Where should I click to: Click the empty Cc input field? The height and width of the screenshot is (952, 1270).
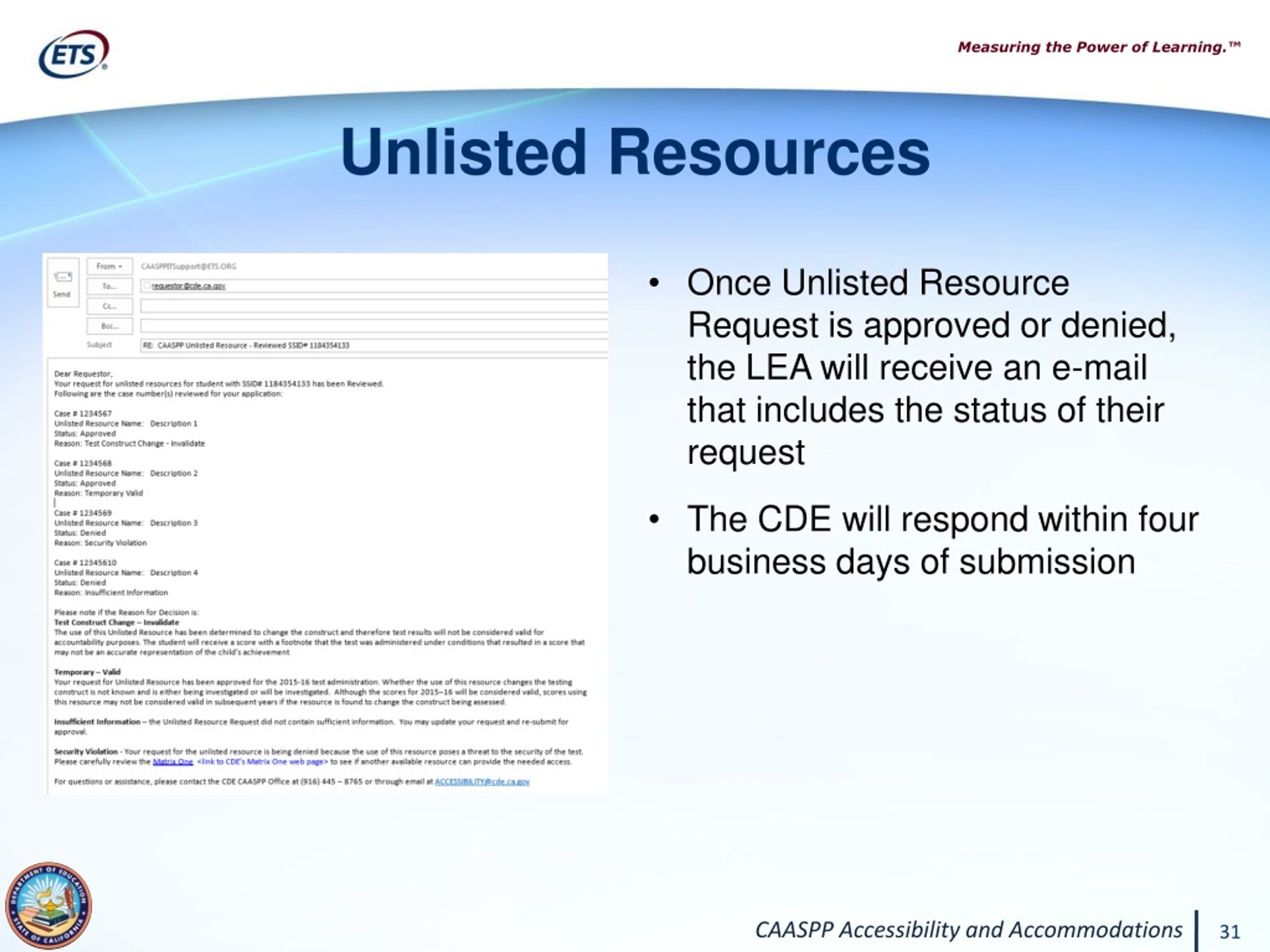(375, 306)
